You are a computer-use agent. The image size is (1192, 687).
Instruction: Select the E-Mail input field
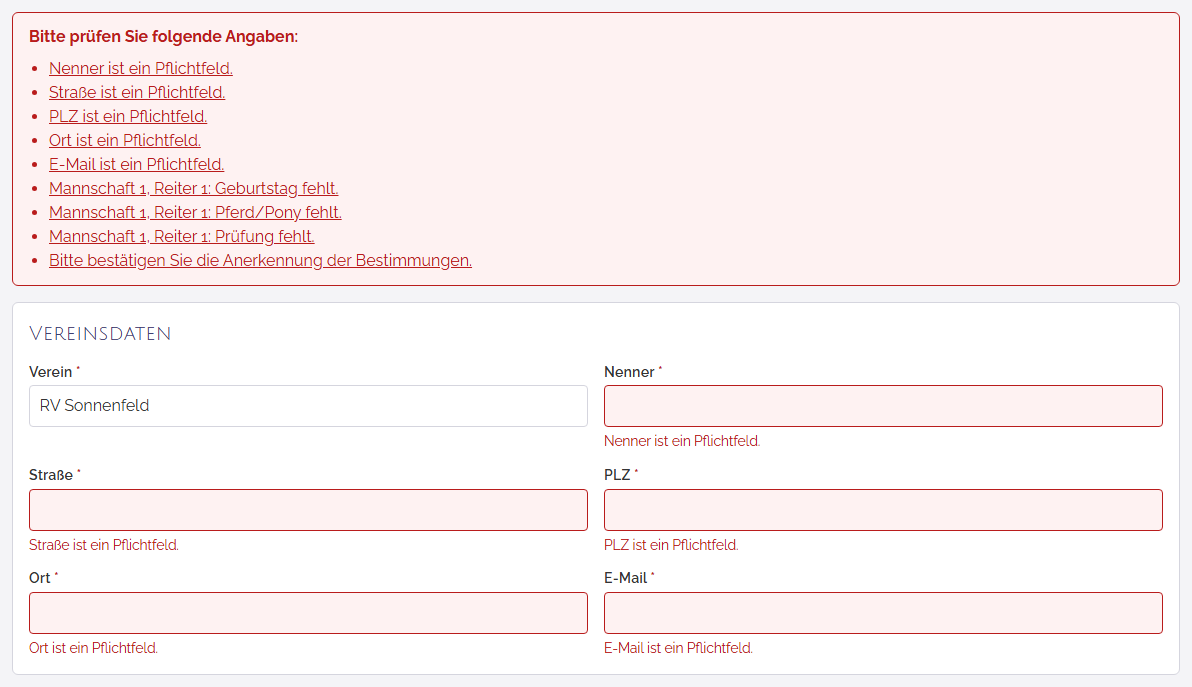tap(883, 613)
